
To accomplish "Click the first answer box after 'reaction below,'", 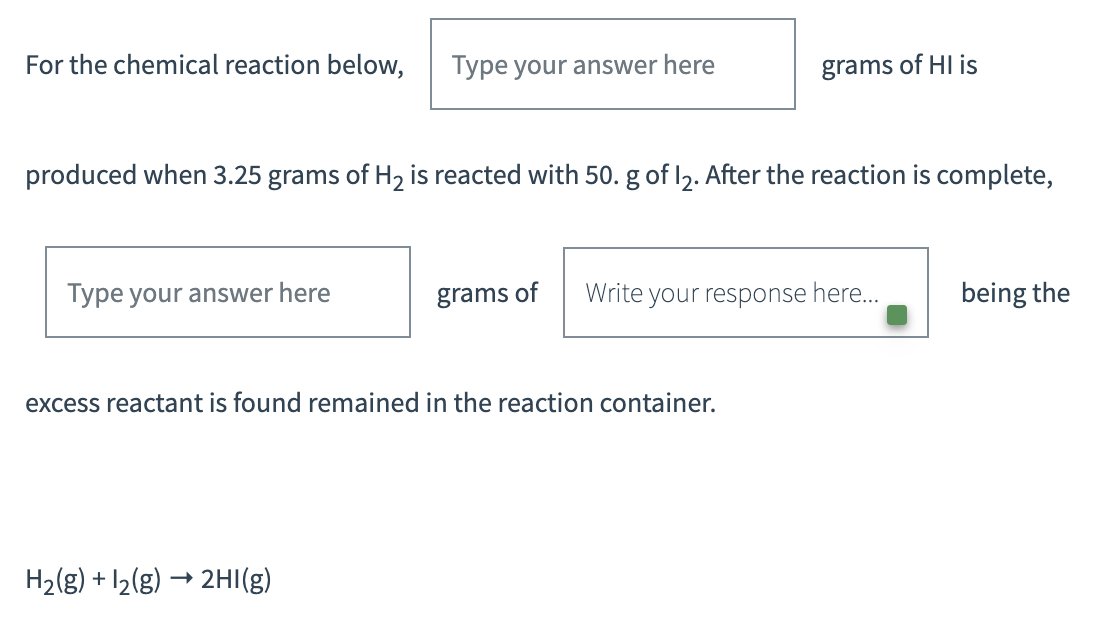I will [612, 64].
